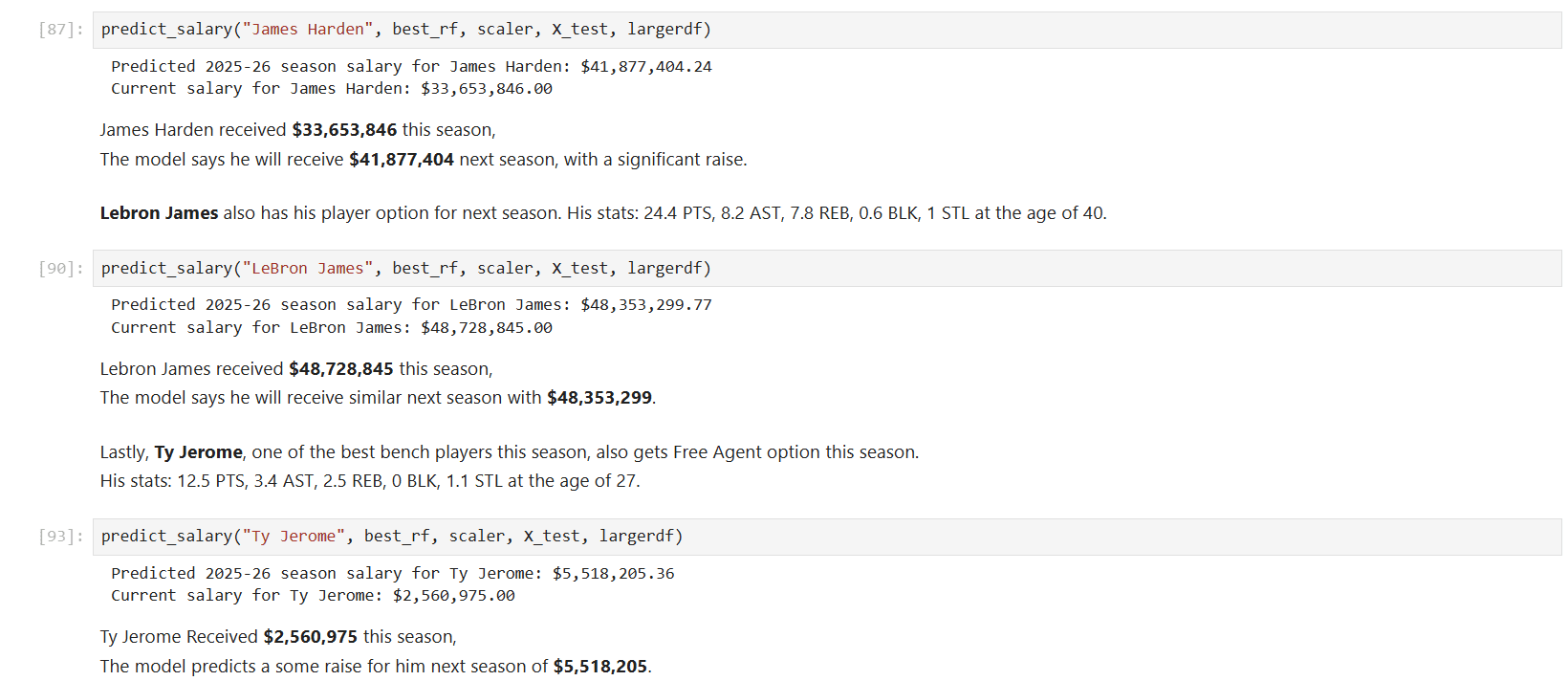Click Ty Jerome's stats line with 12.5 PTS
This screenshot has height=681, width=1568.
tap(370, 481)
